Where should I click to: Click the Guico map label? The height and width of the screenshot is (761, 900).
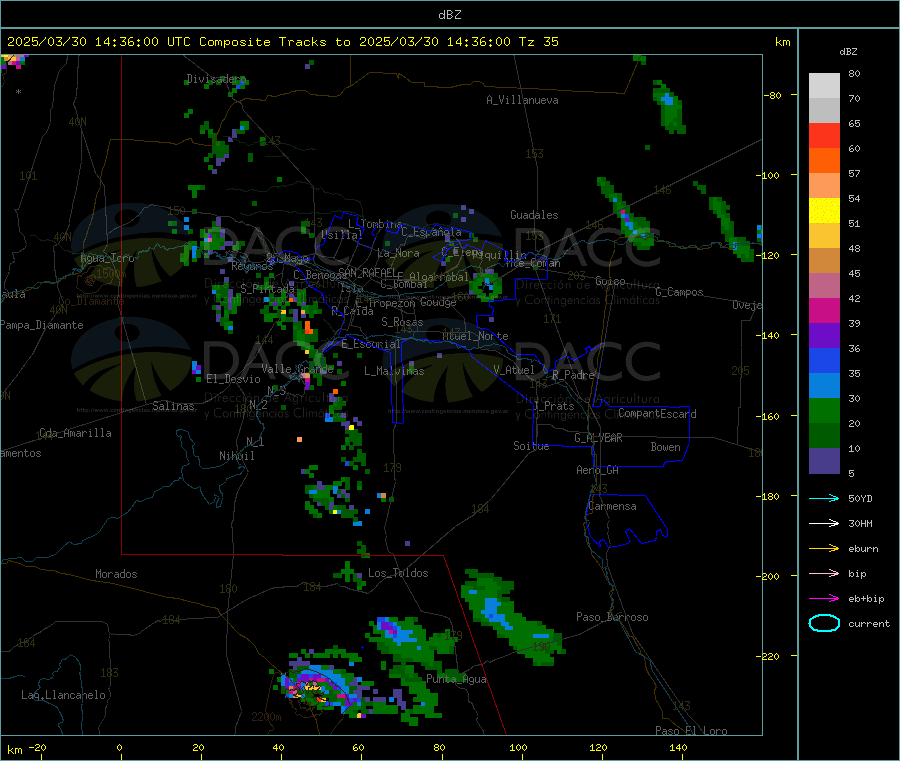tap(610, 281)
